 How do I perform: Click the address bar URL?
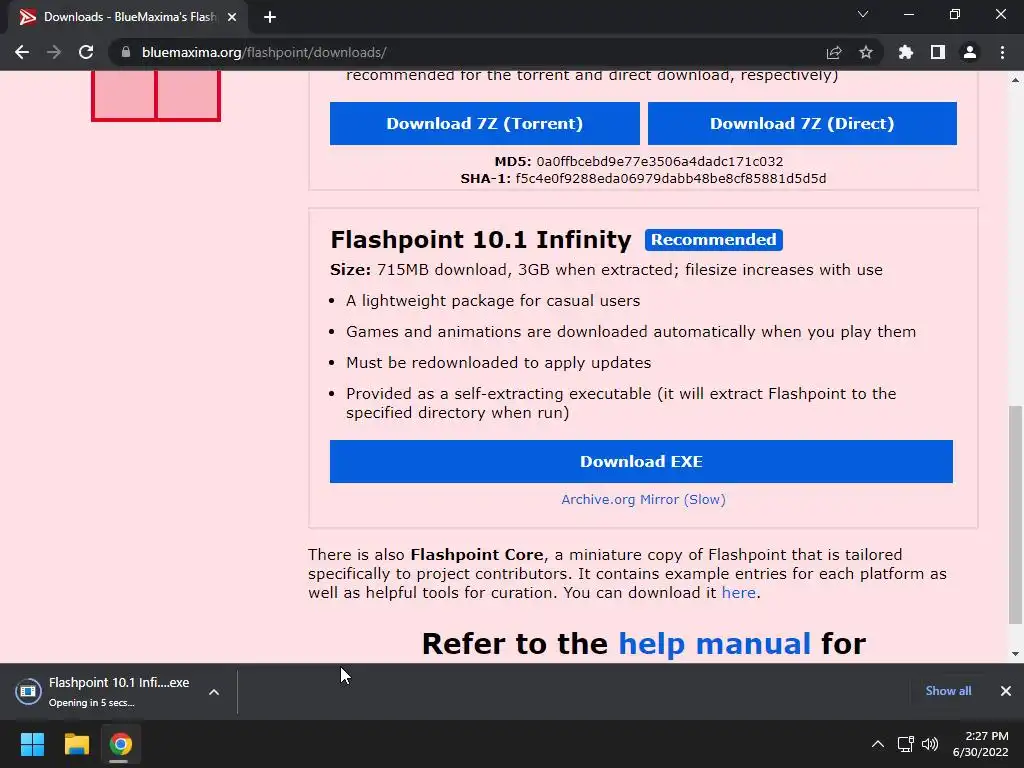click(264, 52)
